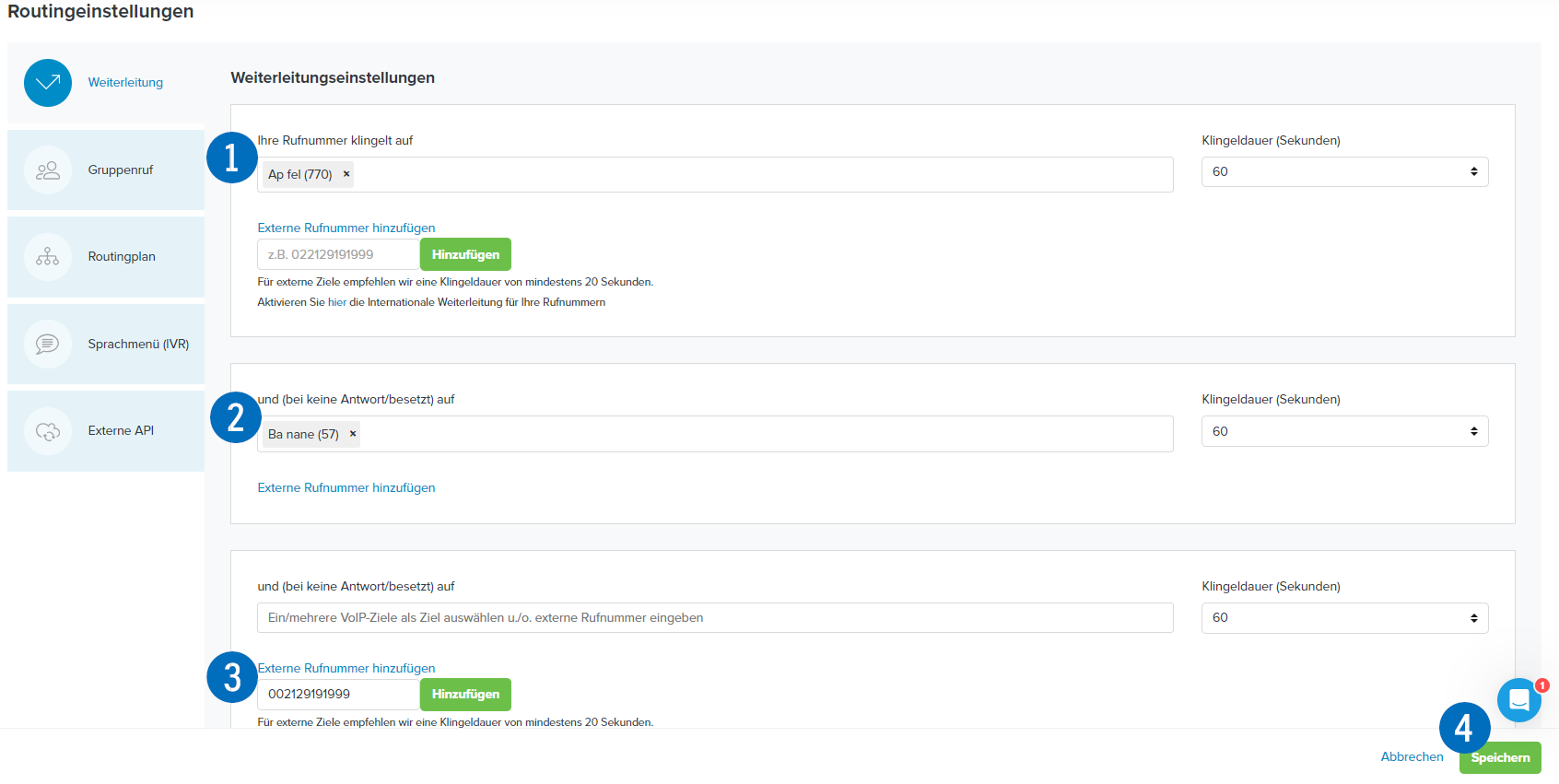The height and width of the screenshot is (784, 1559).
Task: Remove the Ap fel (770) tag
Action: [346, 174]
